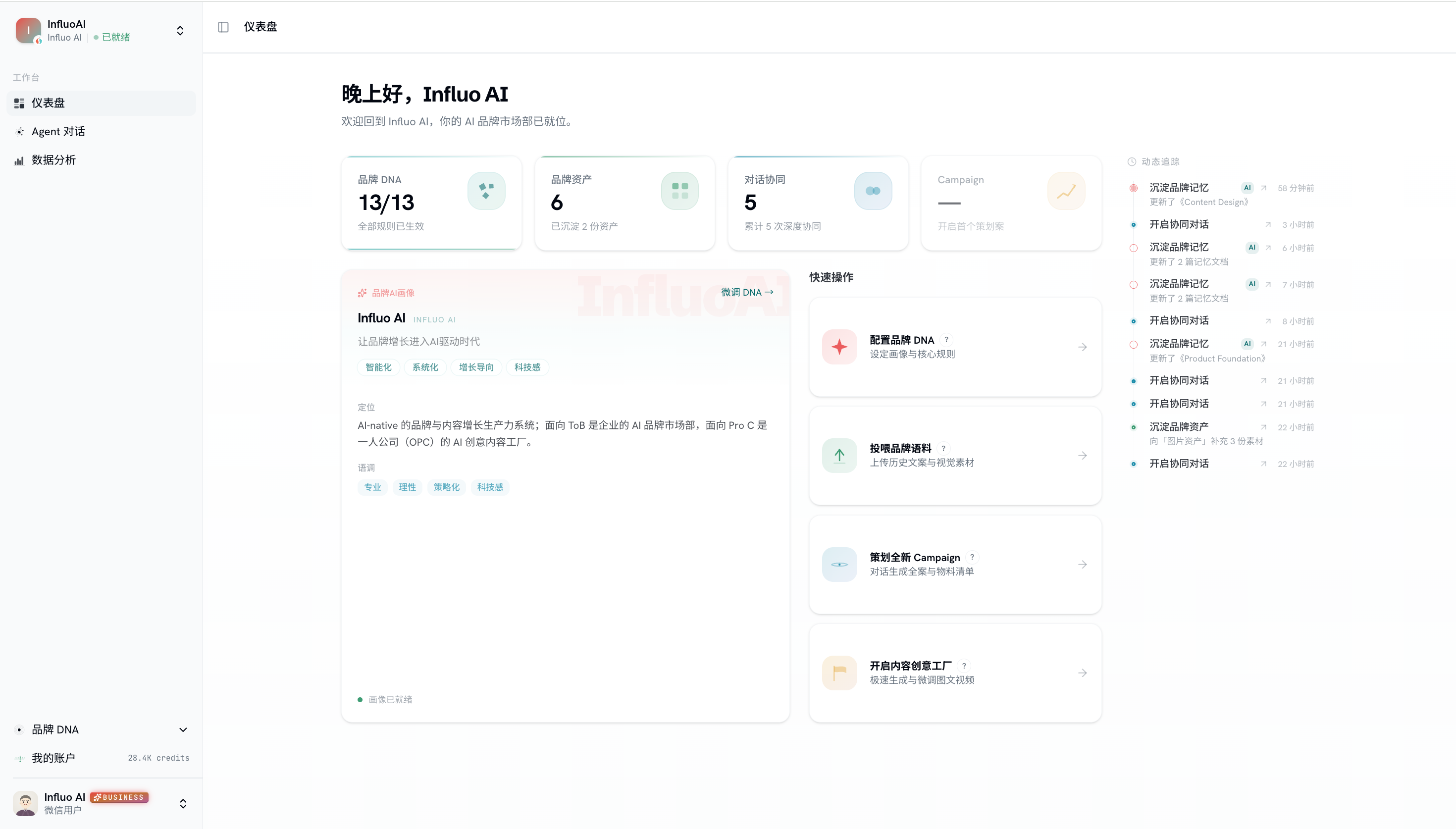Click the InfluoAI workspace logo avatar

(28, 30)
